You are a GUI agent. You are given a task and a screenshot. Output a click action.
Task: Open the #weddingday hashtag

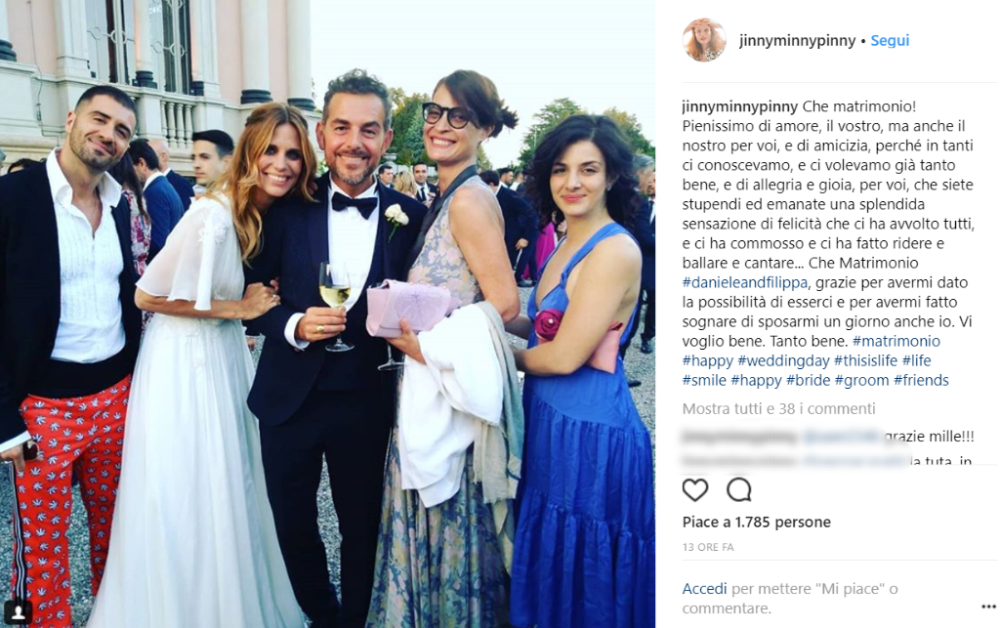783,361
